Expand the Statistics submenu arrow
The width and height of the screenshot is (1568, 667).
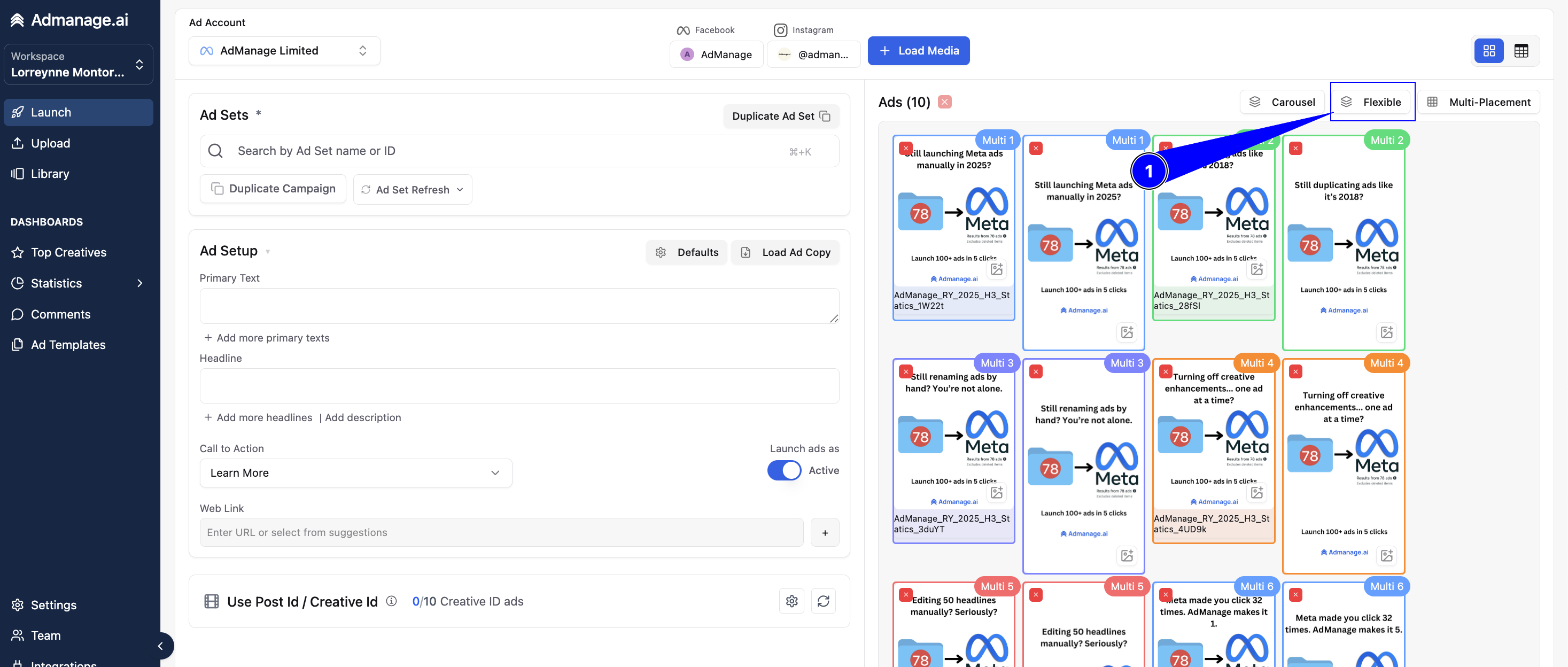(140, 284)
